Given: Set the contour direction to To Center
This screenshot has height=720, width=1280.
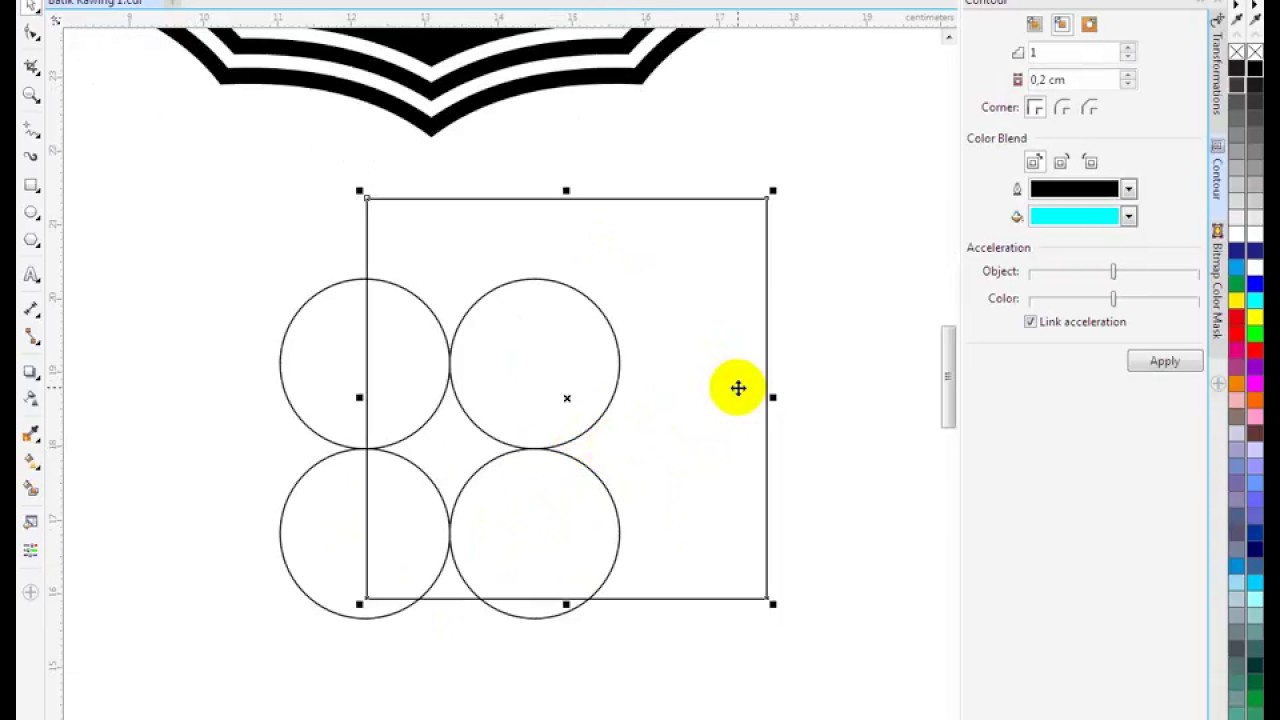Looking at the screenshot, I should 1035,24.
